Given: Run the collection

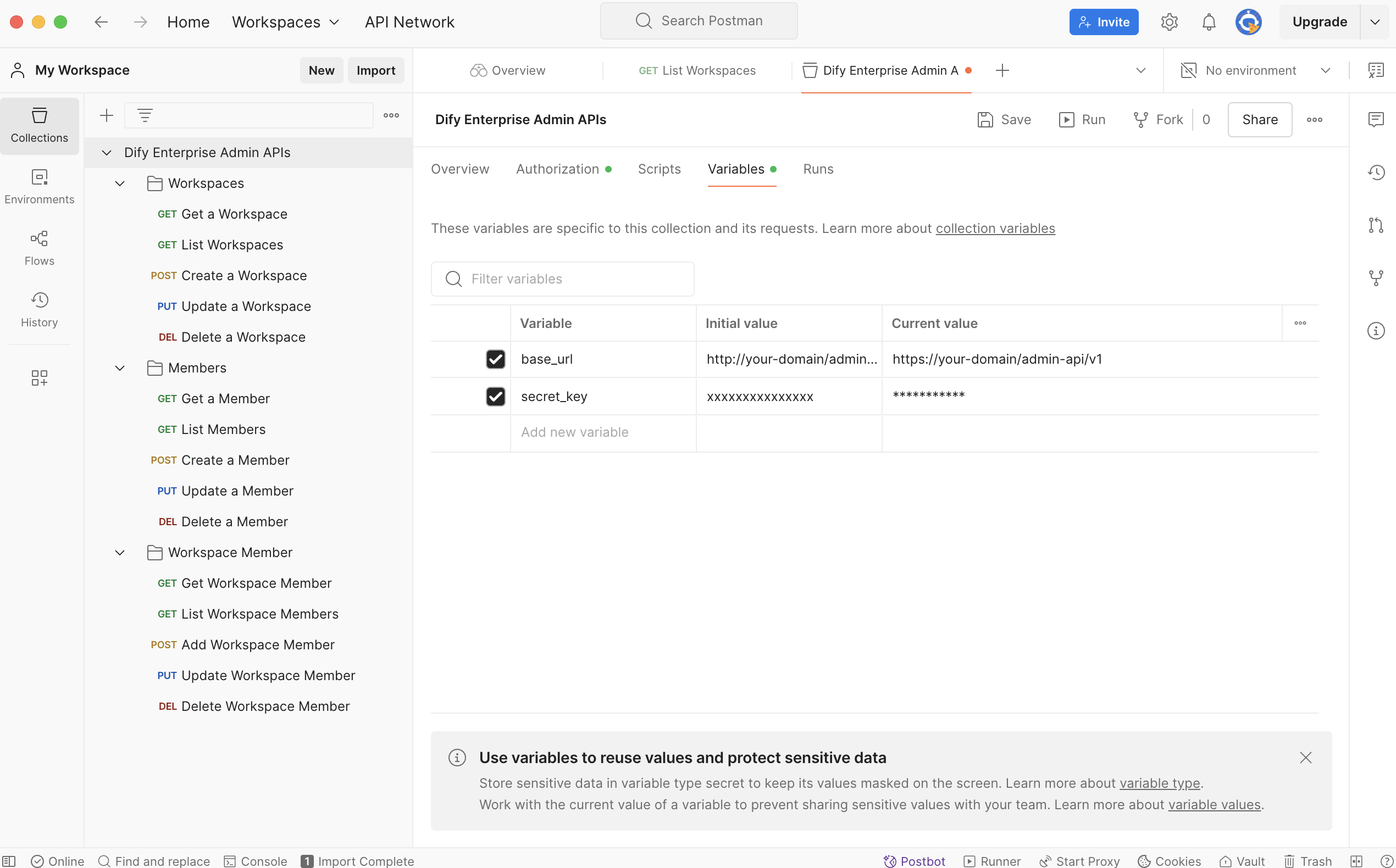Looking at the screenshot, I should point(1082,119).
